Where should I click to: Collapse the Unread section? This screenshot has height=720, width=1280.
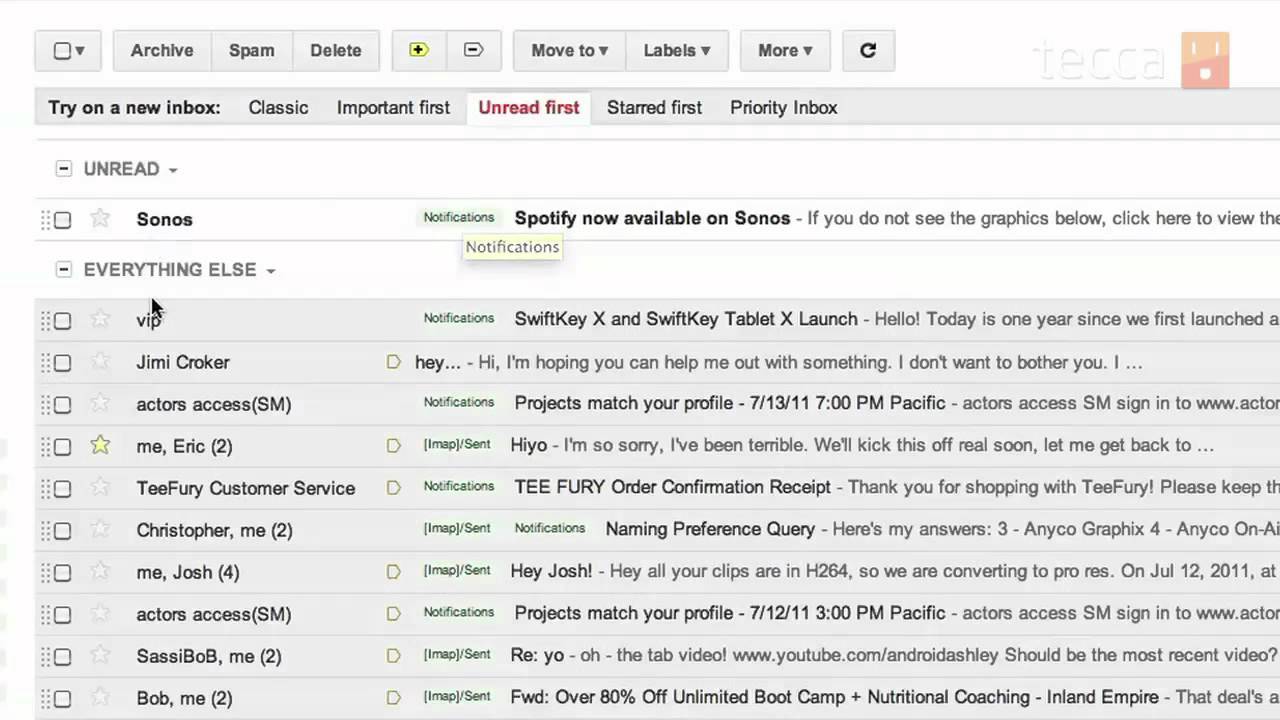point(64,169)
